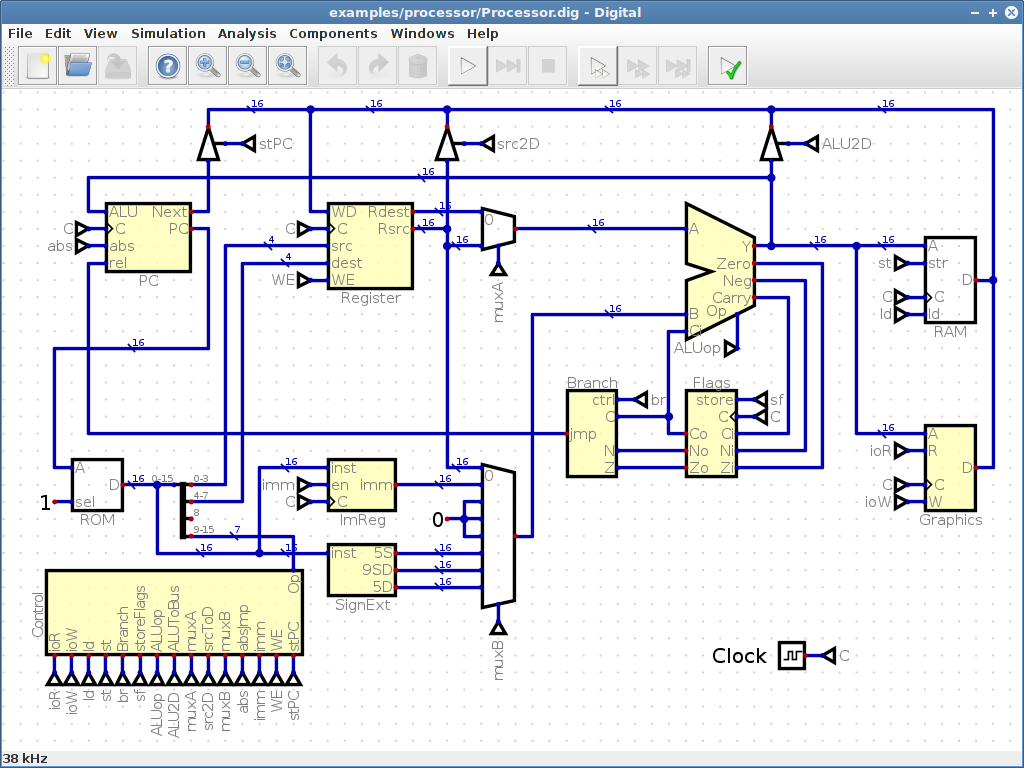
Task: Select the ROM component in the circuit
Action: (97, 483)
